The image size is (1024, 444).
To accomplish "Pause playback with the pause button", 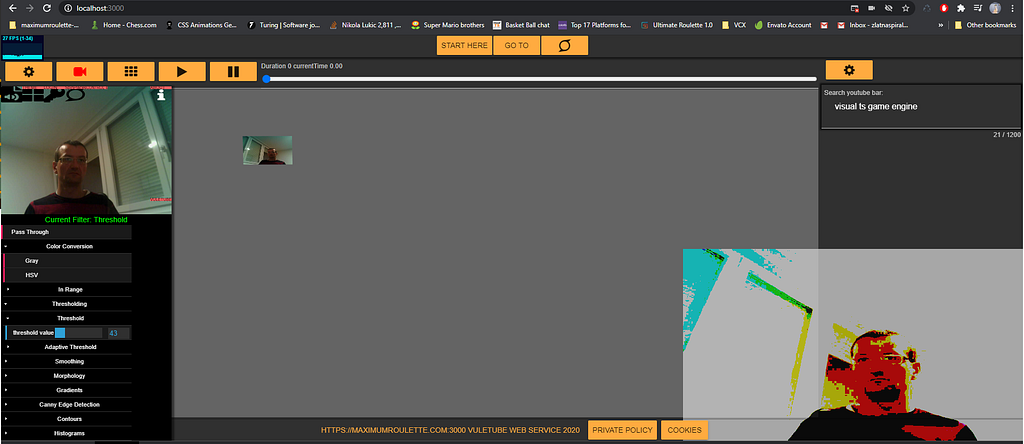I will point(233,72).
